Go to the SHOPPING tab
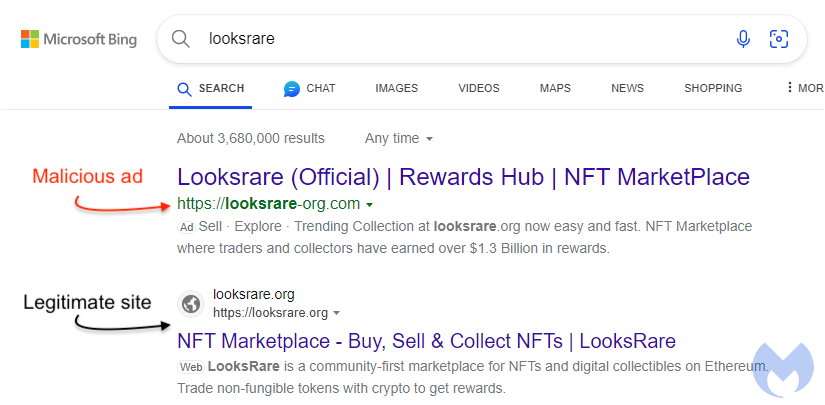Screen dimensions: 825x405 click(x=713, y=88)
